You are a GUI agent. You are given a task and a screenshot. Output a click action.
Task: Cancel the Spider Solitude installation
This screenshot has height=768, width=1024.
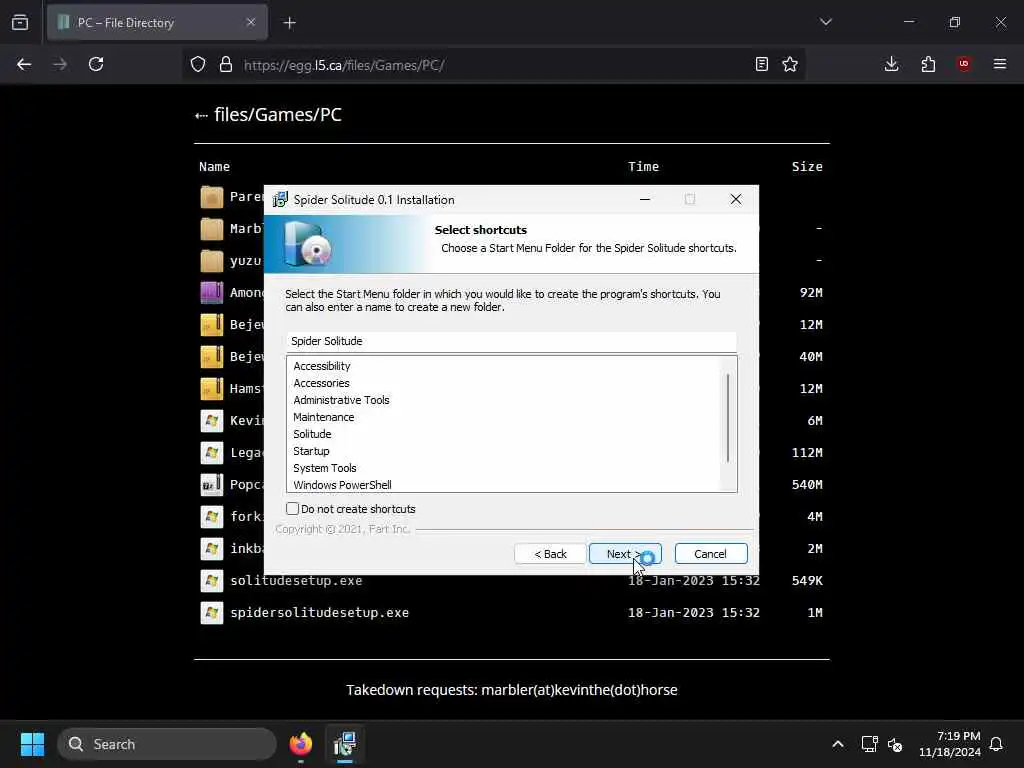[x=711, y=554]
